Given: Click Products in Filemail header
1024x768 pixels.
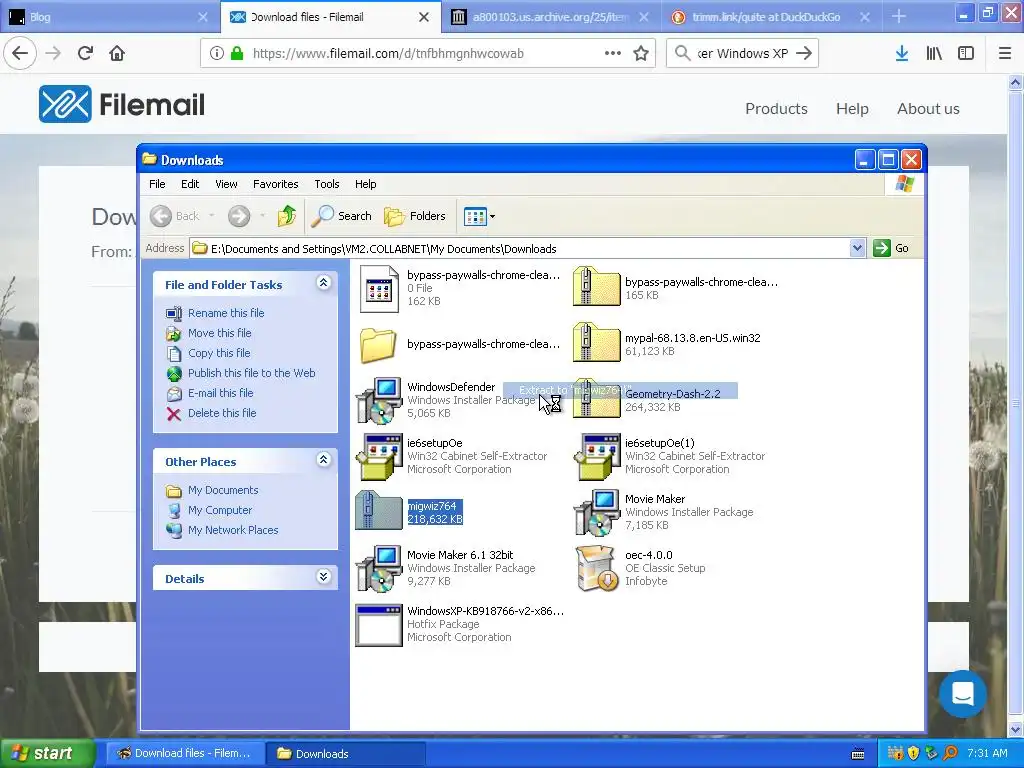Looking at the screenshot, I should [x=776, y=108].
